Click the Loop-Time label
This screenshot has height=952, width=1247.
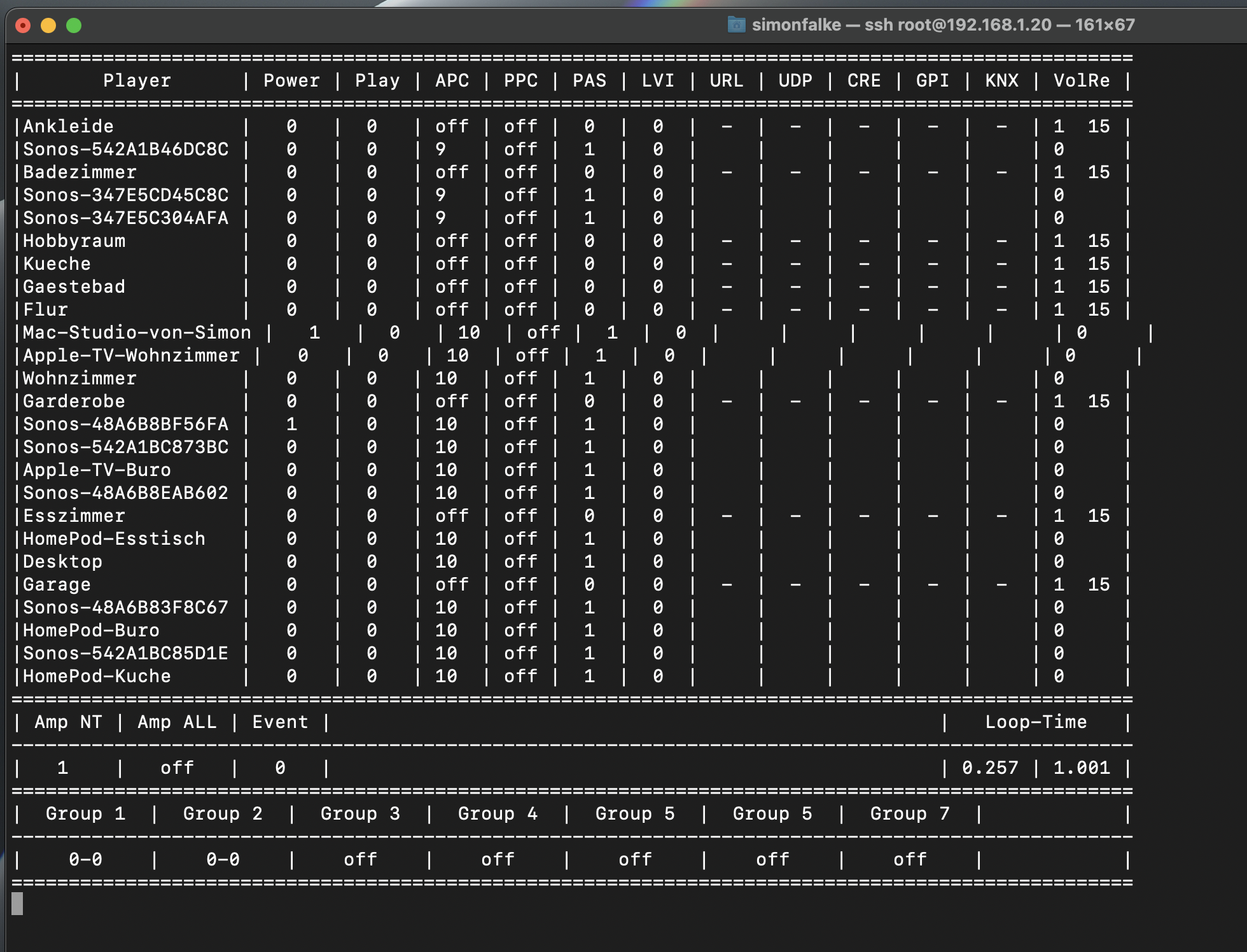pos(1035,722)
